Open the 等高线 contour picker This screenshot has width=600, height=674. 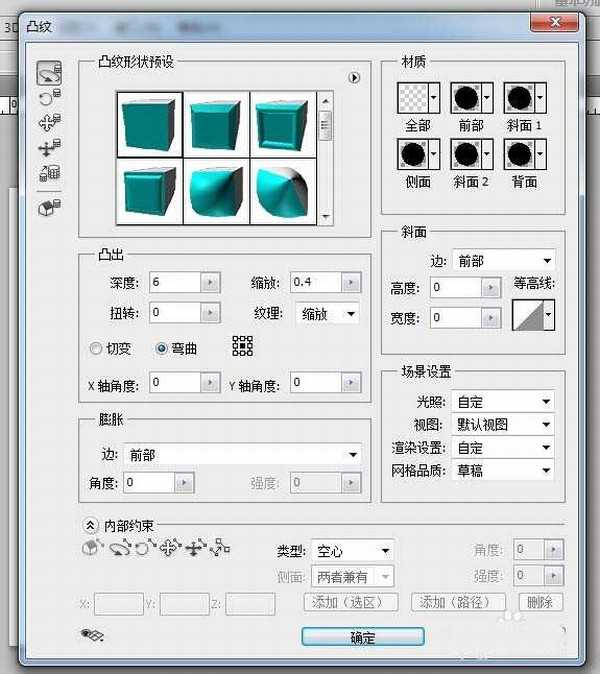[x=534, y=315]
